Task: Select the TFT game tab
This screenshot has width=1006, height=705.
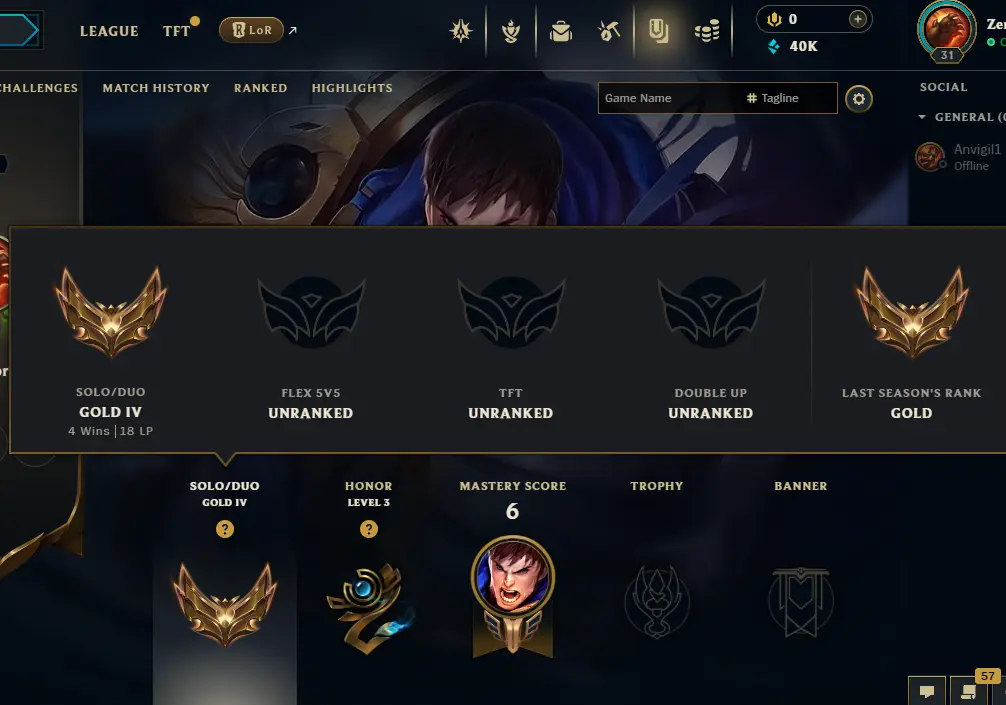Action: (x=176, y=31)
